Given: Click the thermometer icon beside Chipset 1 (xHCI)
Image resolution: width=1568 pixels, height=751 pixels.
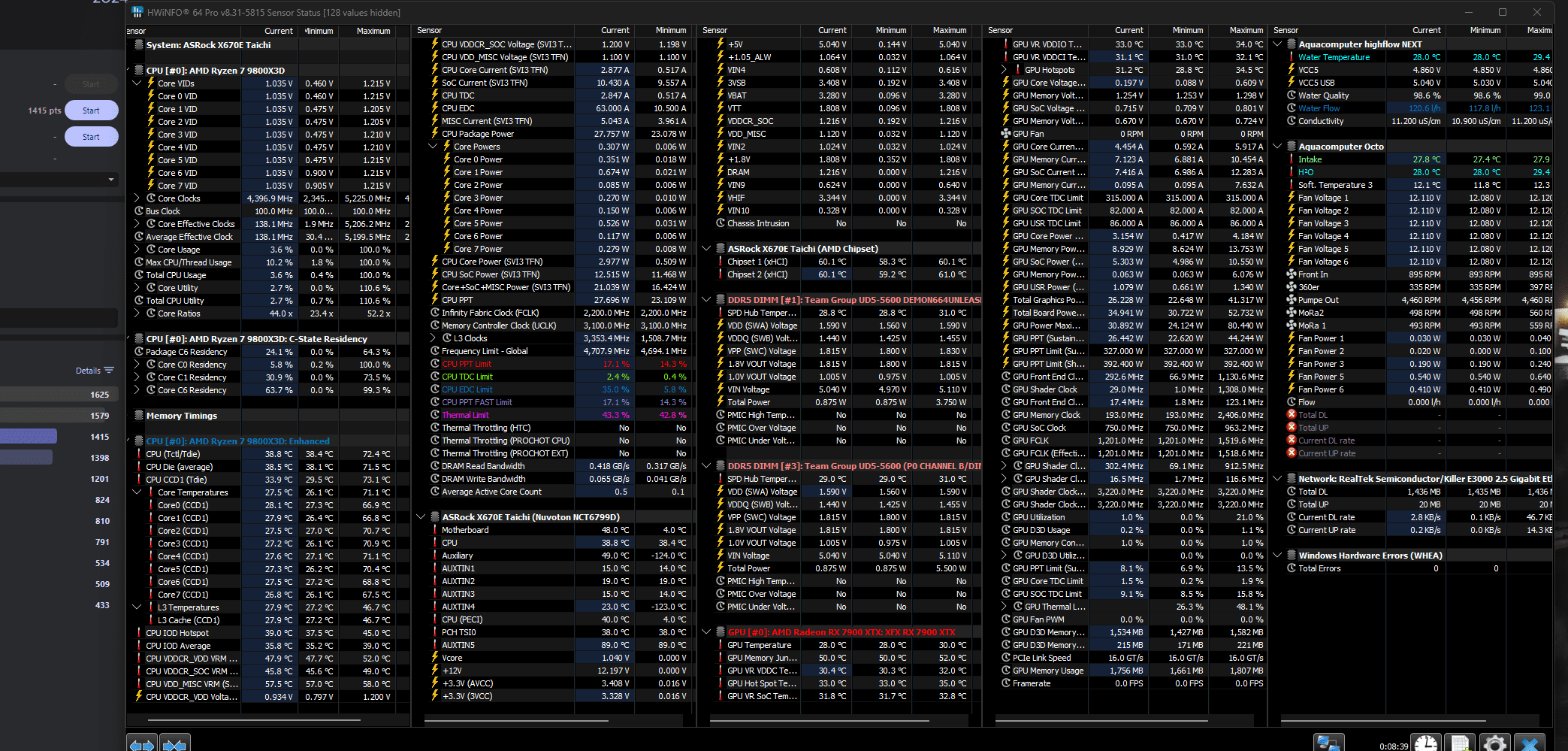Looking at the screenshot, I should [721, 262].
